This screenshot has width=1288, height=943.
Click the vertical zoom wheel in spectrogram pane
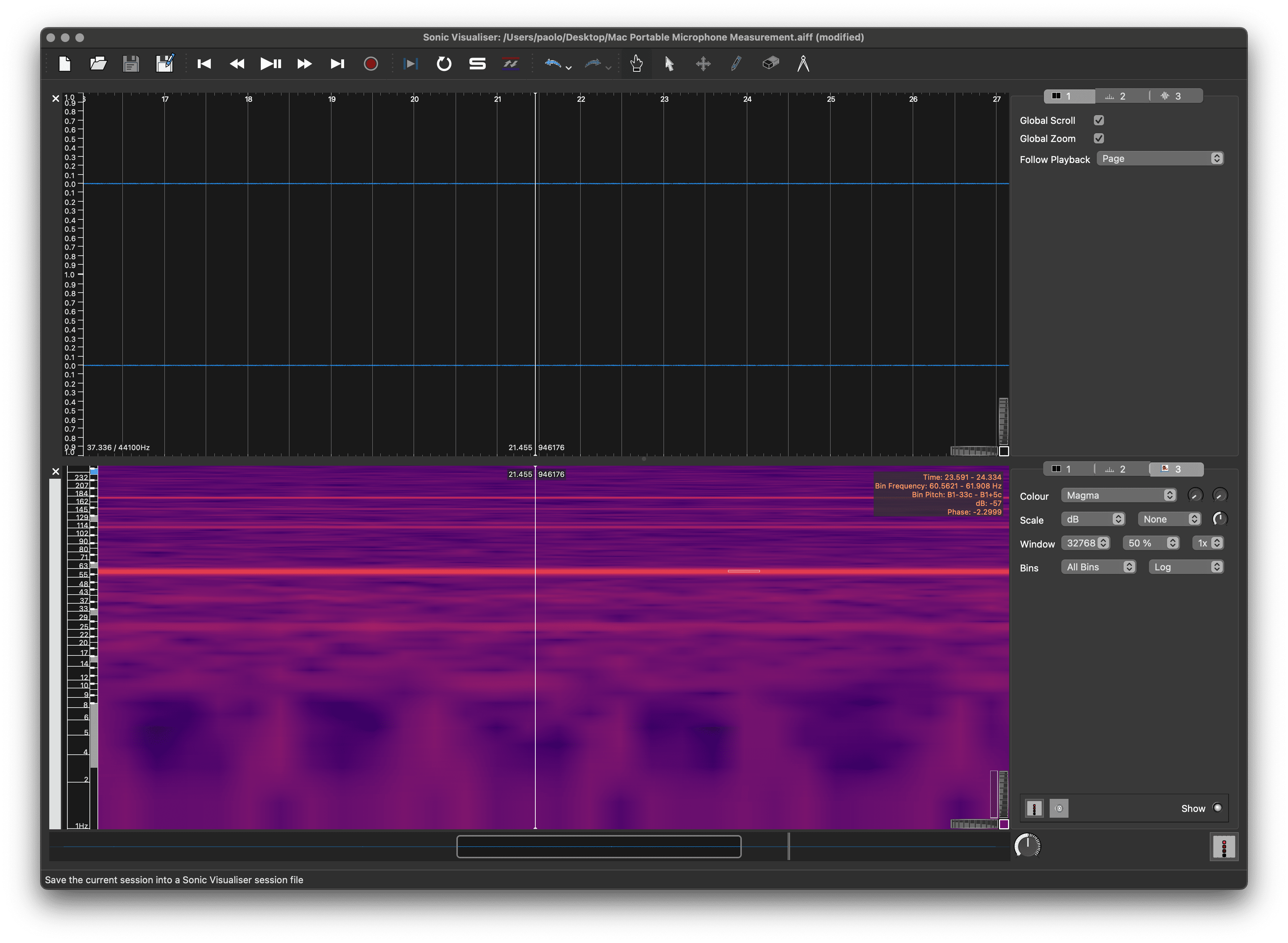1003,794
